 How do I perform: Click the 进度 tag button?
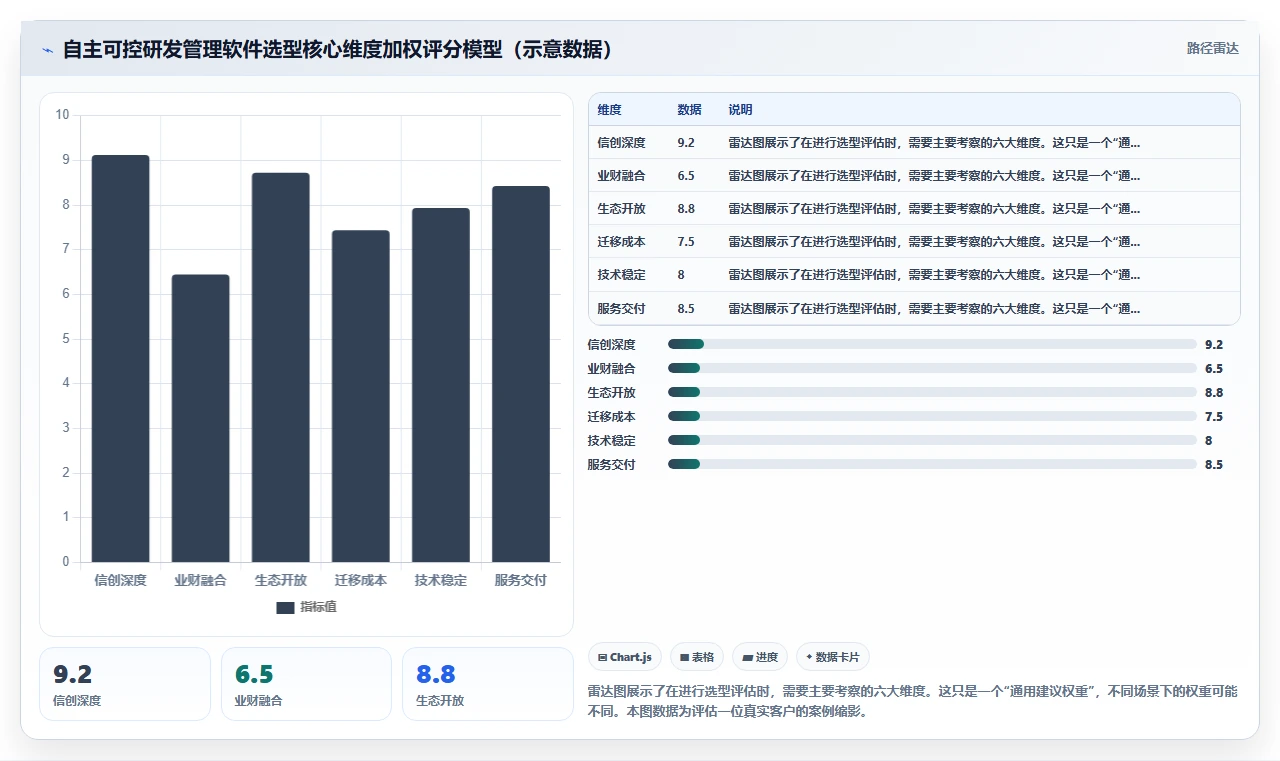tap(760, 657)
